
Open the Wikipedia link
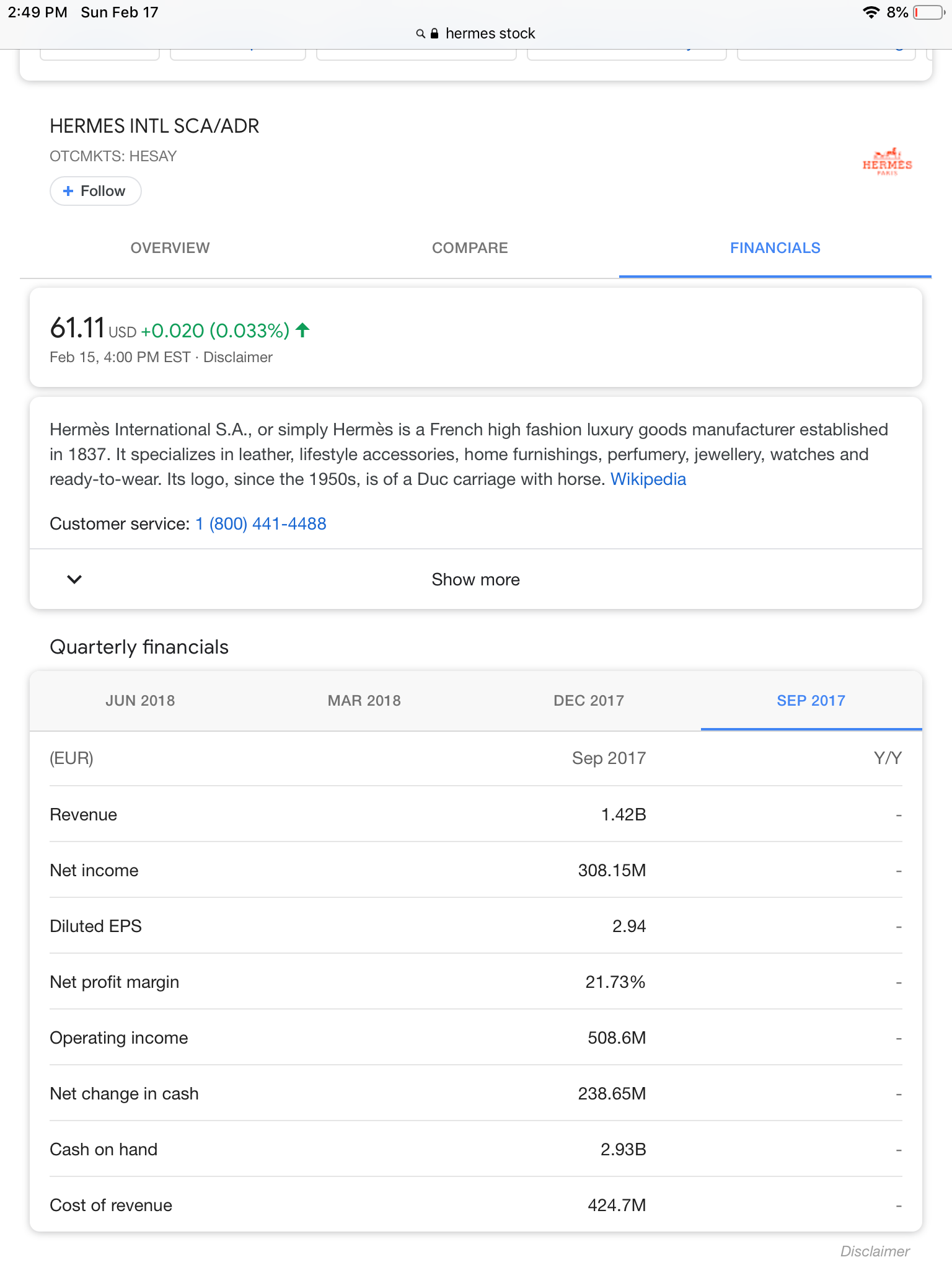click(x=648, y=479)
